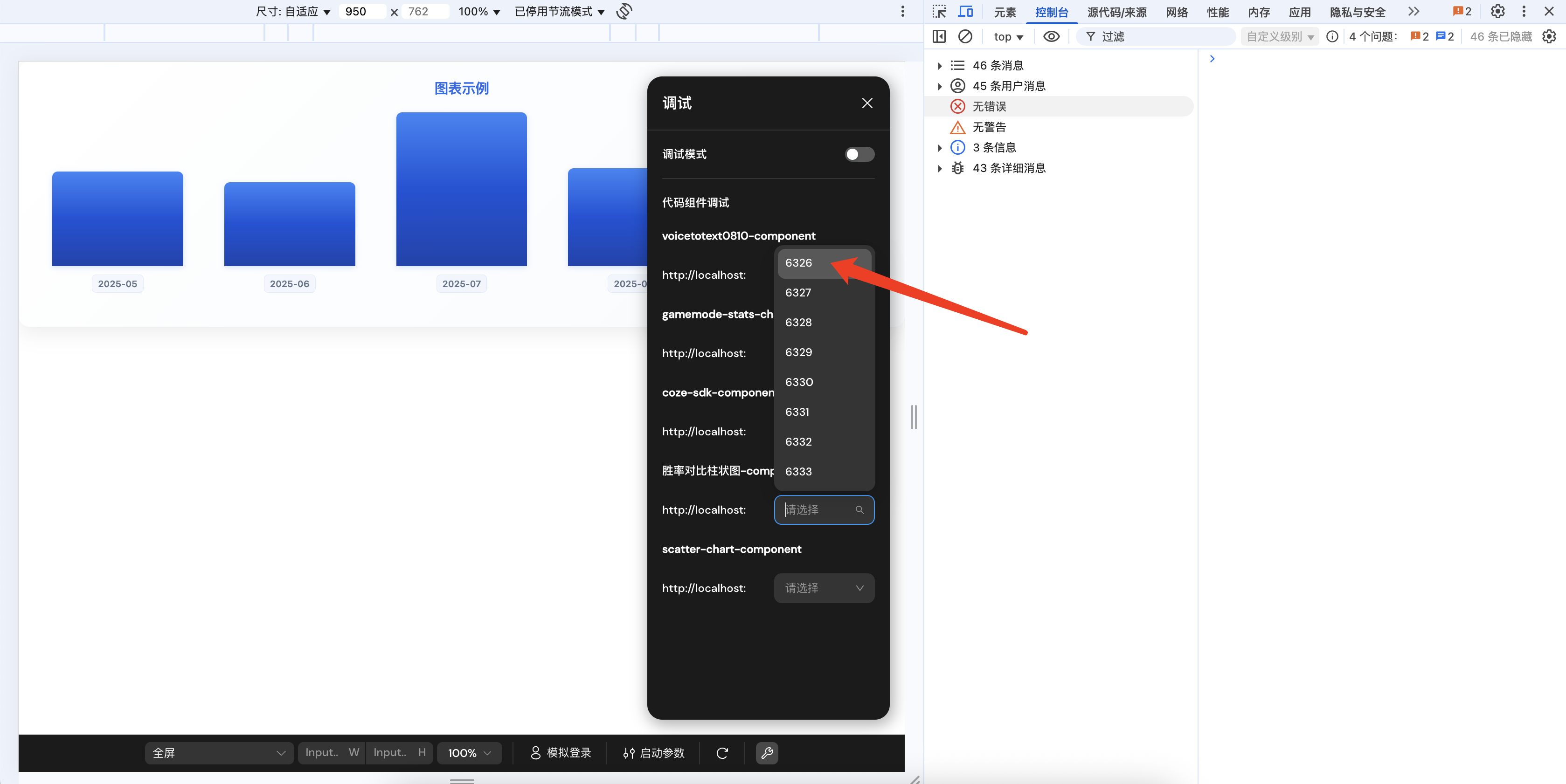Click the 过滤 filter field

tap(1155, 36)
